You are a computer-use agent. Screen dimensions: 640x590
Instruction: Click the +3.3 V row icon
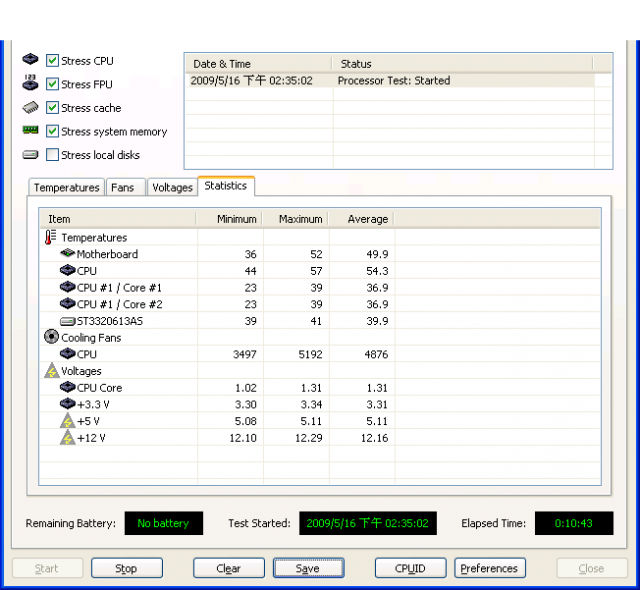[67, 404]
